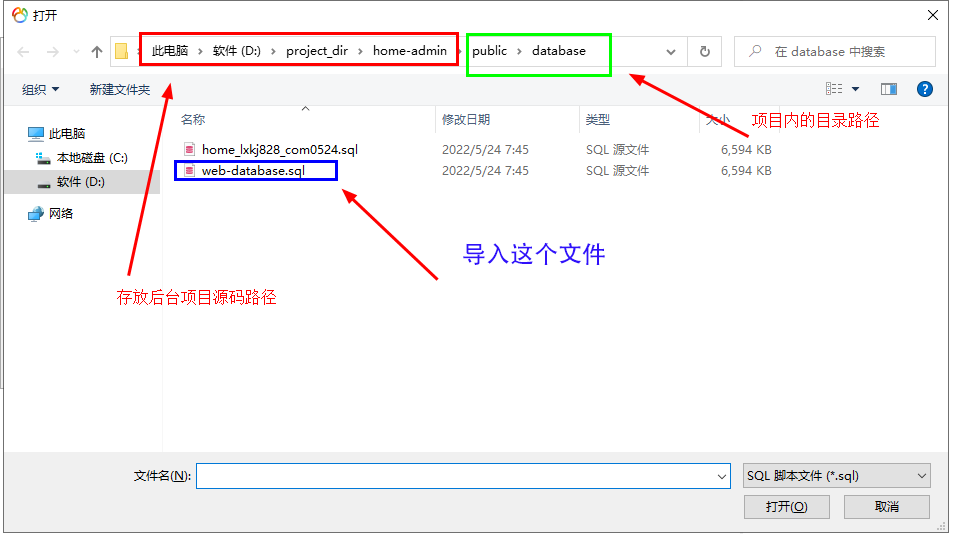Select 此电脑 in the address breadcrumb
The image size is (961, 534).
[x=170, y=51]
